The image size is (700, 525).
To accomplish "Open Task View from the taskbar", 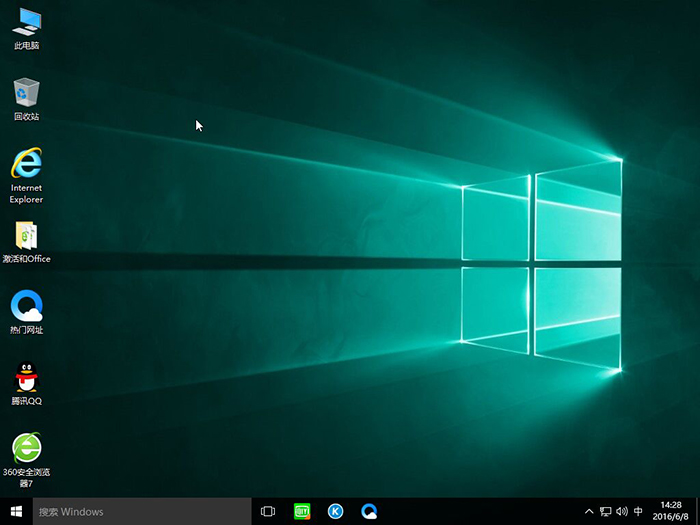I will 268,511.
